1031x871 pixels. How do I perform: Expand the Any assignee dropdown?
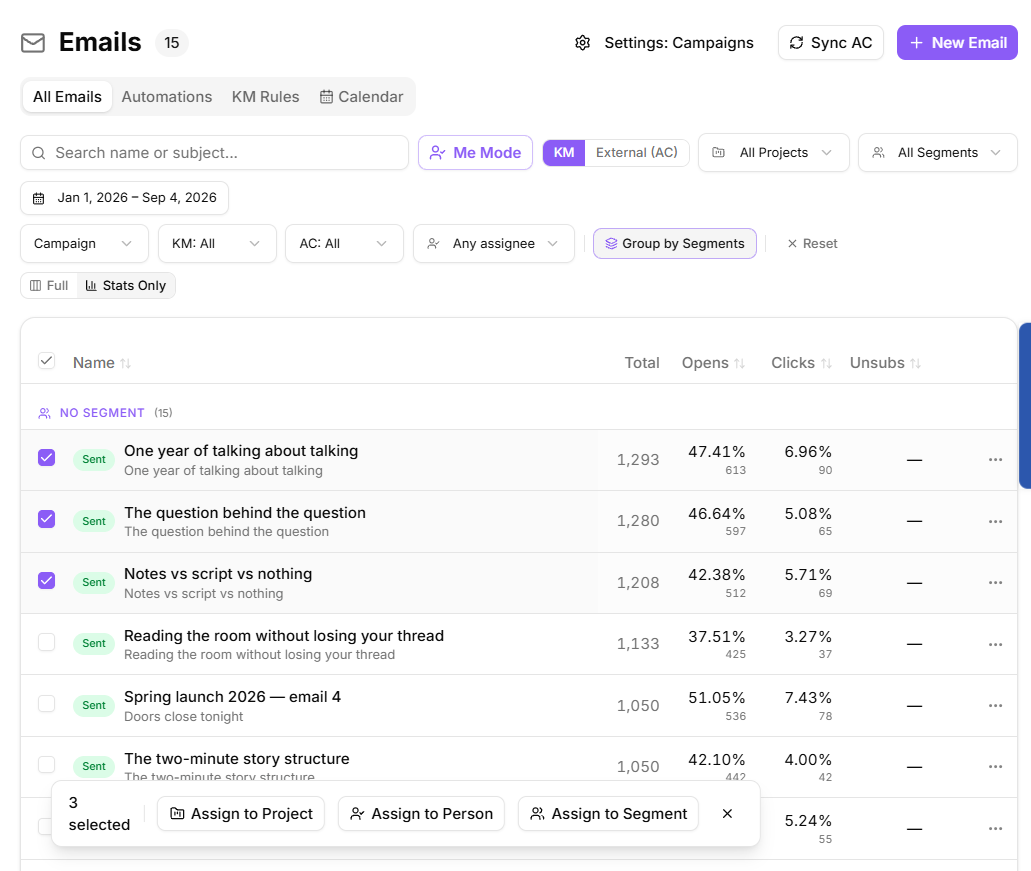[494, 243]
